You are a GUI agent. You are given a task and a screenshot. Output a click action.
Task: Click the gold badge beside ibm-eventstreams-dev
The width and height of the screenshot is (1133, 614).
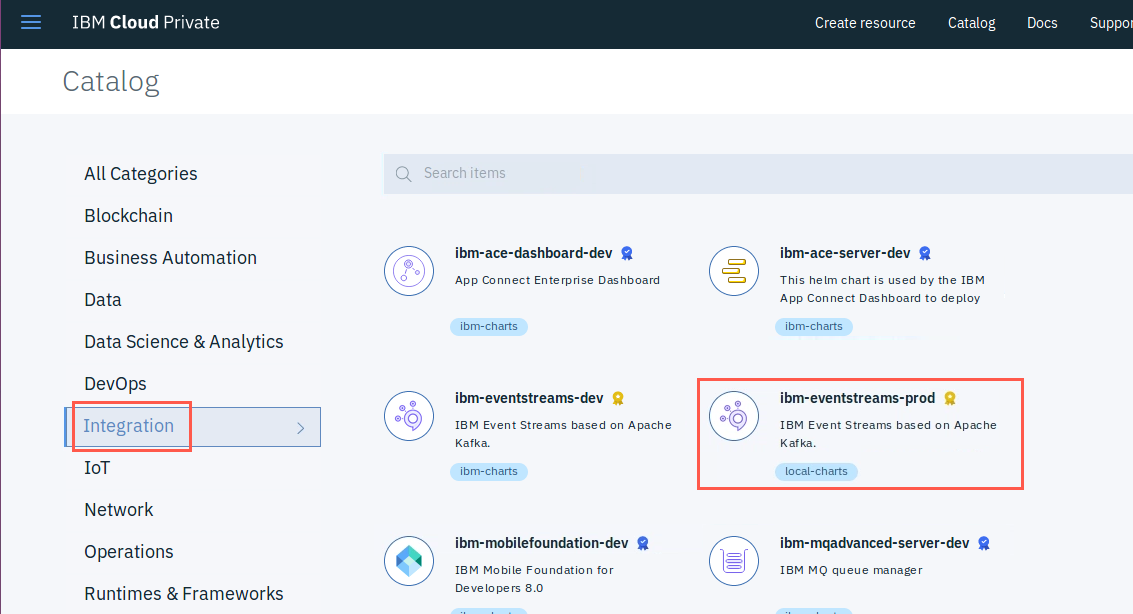click(618, 398)
